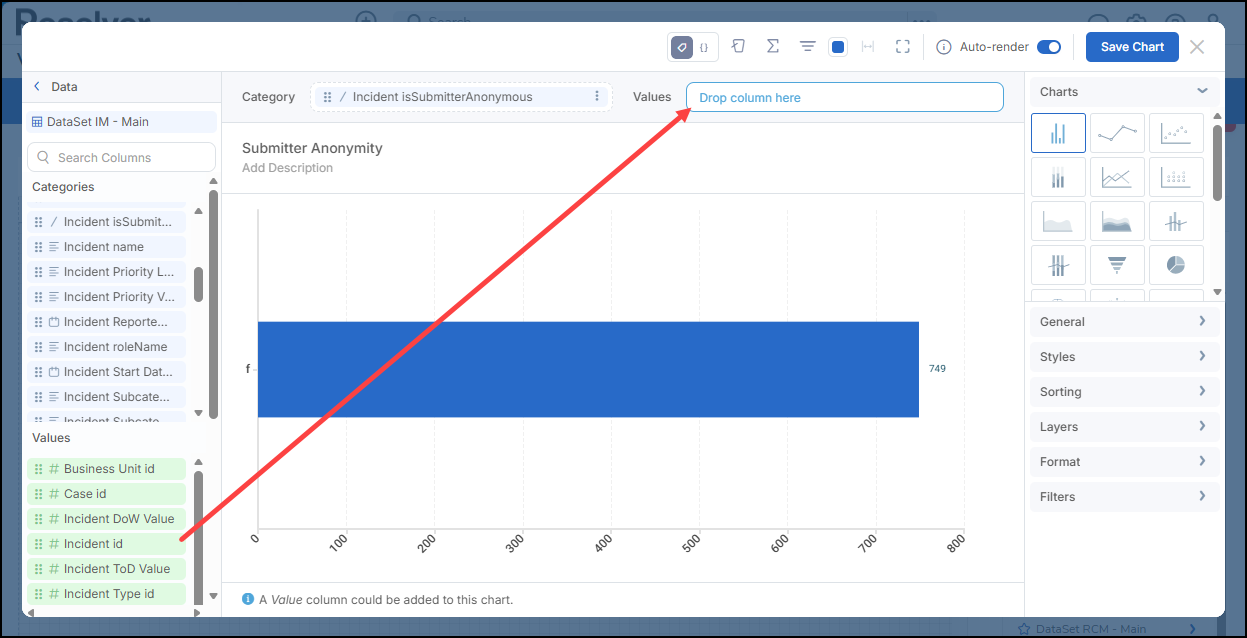Open the blue chart color swatch
This screenshot has height=638, width=1247.
pos(839,47)
